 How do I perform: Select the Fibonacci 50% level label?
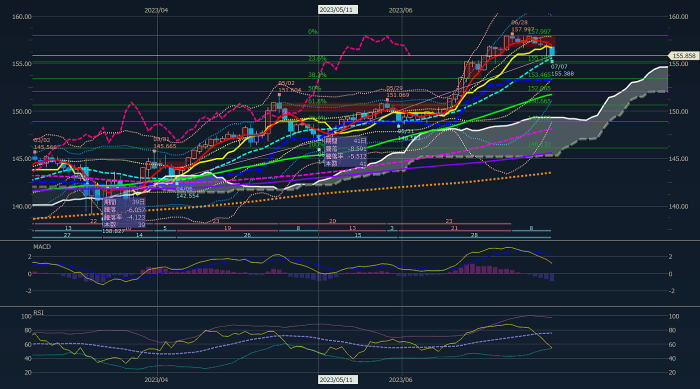[x=315, y=88]
